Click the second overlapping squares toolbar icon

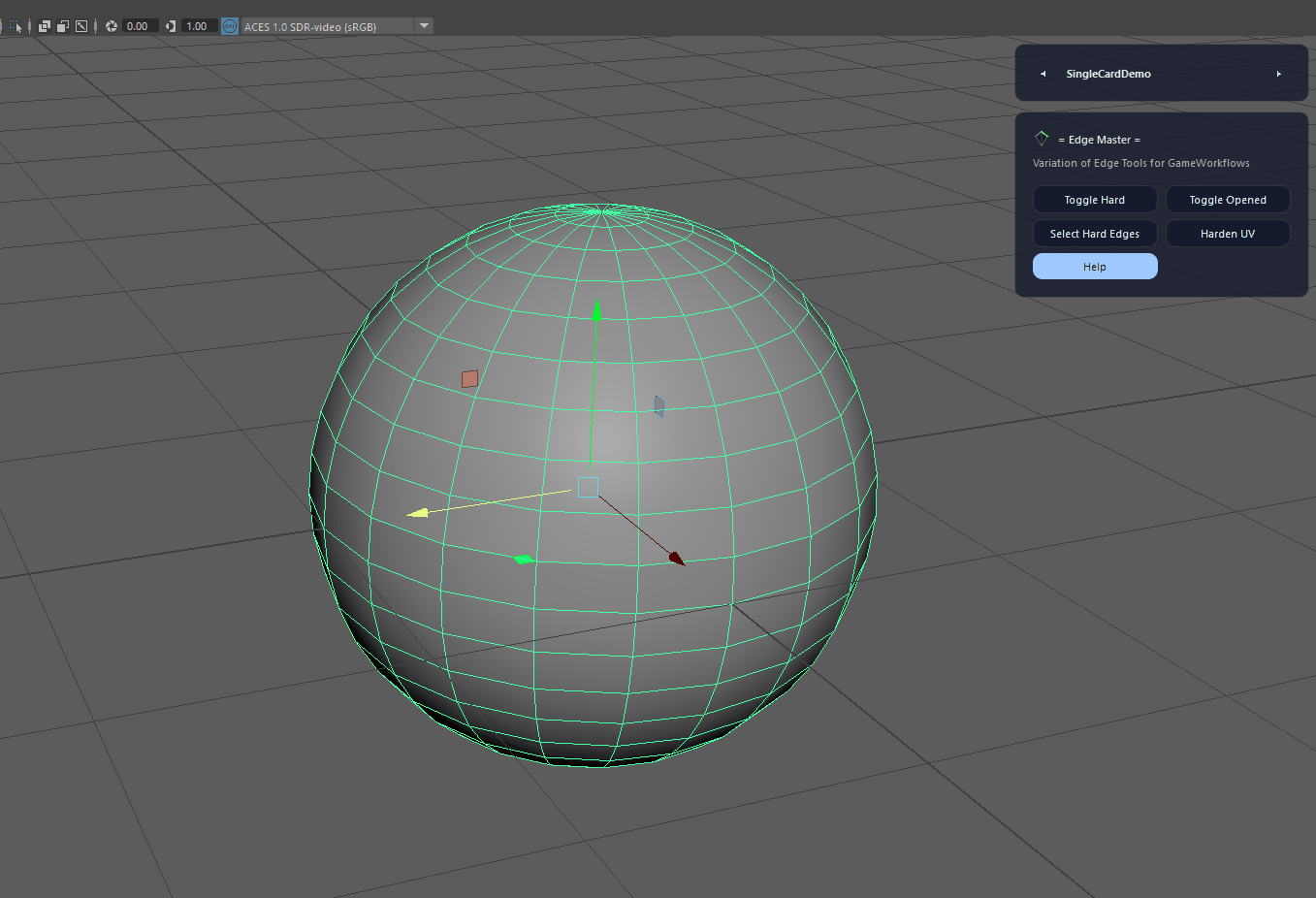click(63, 26)
